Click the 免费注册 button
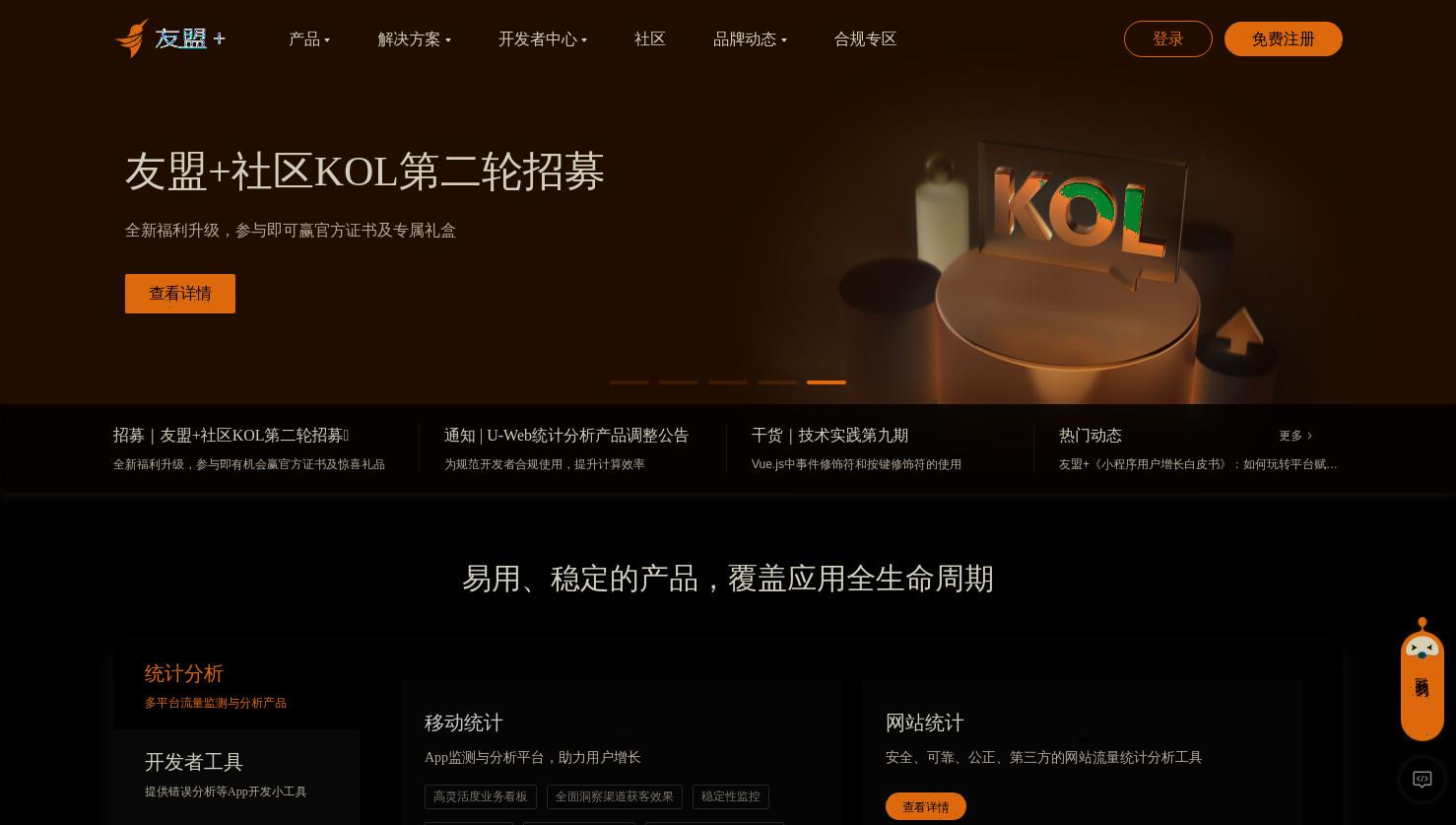The width and height of the screenshot is (1456, 825). pos(1284,39)
